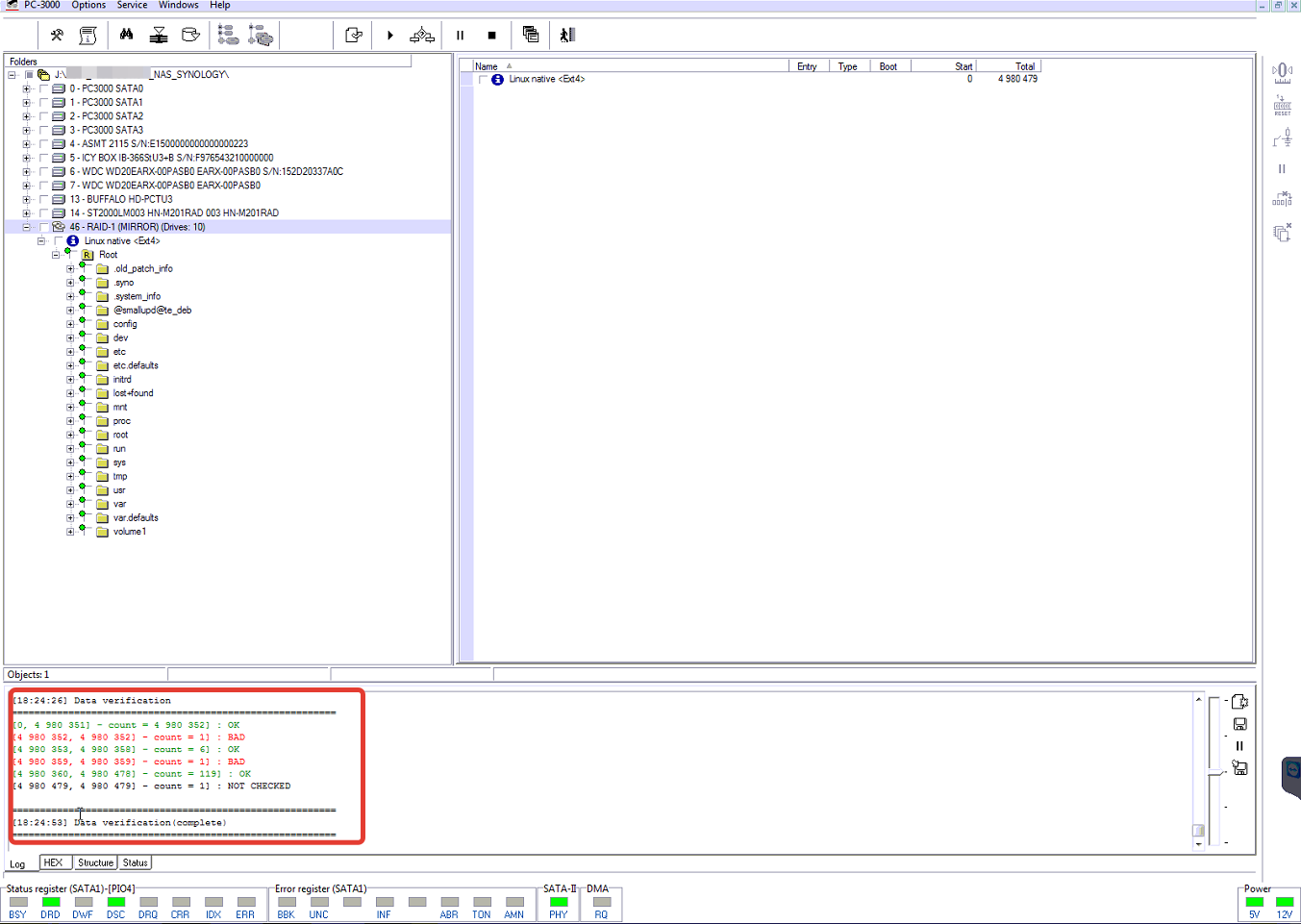
Task: Click the close stacked windows icon in sidebar
Action: (x=1282, y=232)
